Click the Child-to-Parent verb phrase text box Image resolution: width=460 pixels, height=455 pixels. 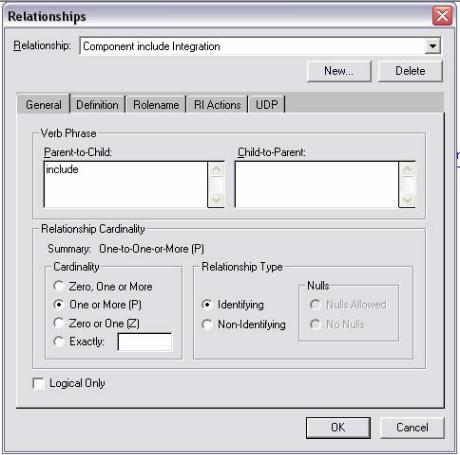317,184
